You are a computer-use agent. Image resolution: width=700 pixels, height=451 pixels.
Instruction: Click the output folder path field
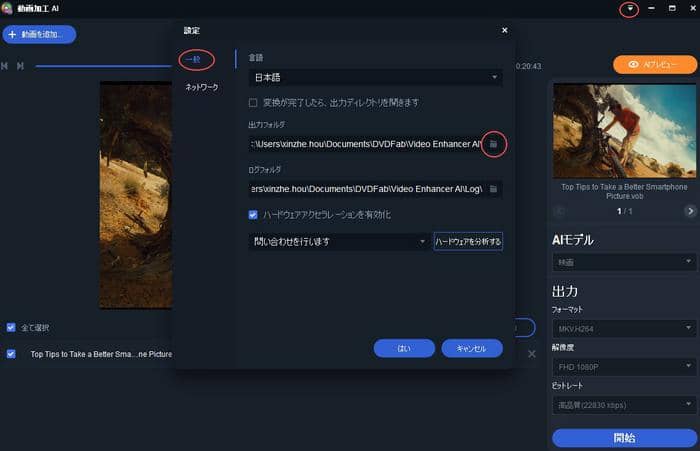coord(365,144)
